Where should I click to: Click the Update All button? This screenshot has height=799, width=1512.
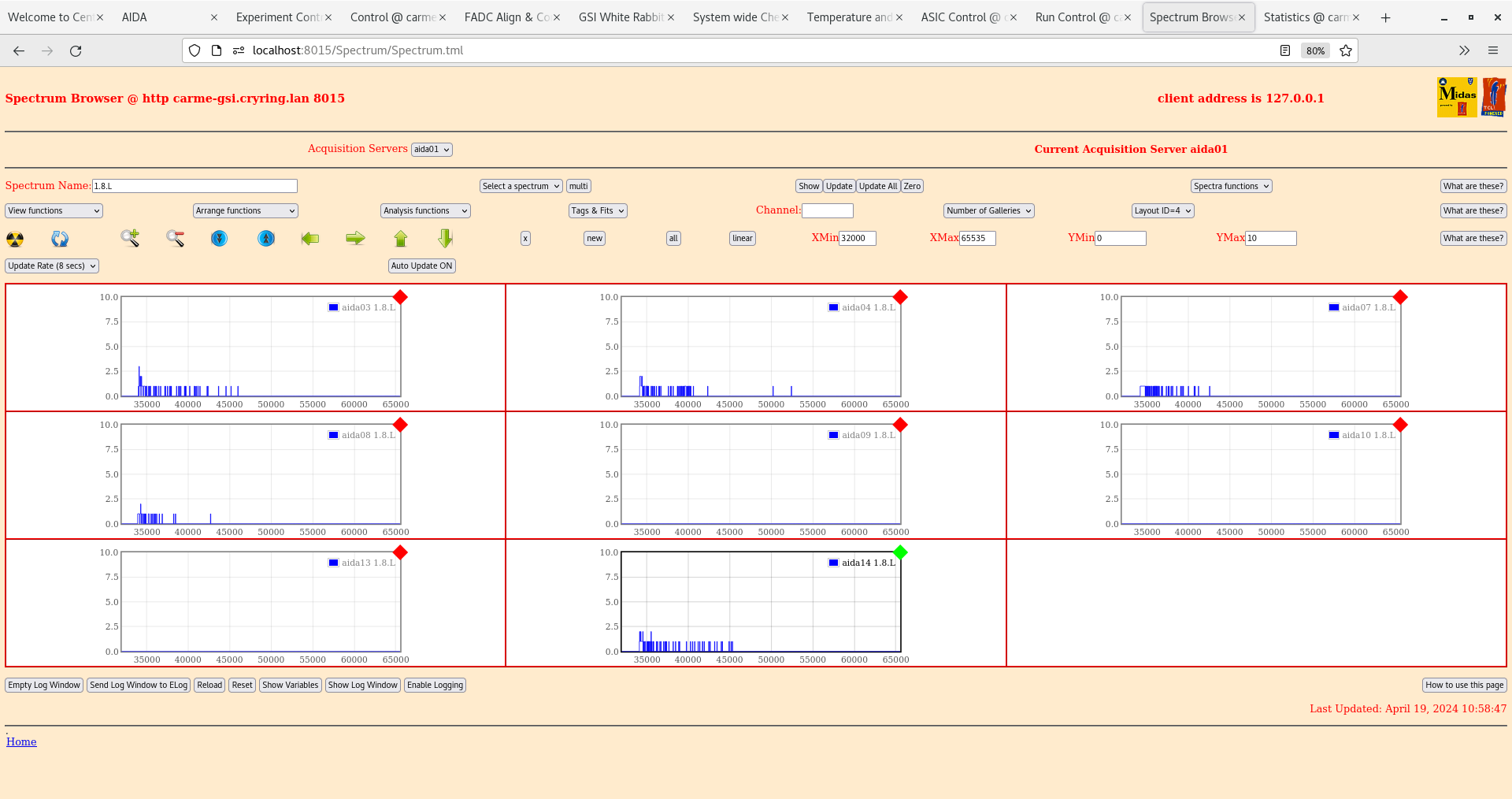877,186
